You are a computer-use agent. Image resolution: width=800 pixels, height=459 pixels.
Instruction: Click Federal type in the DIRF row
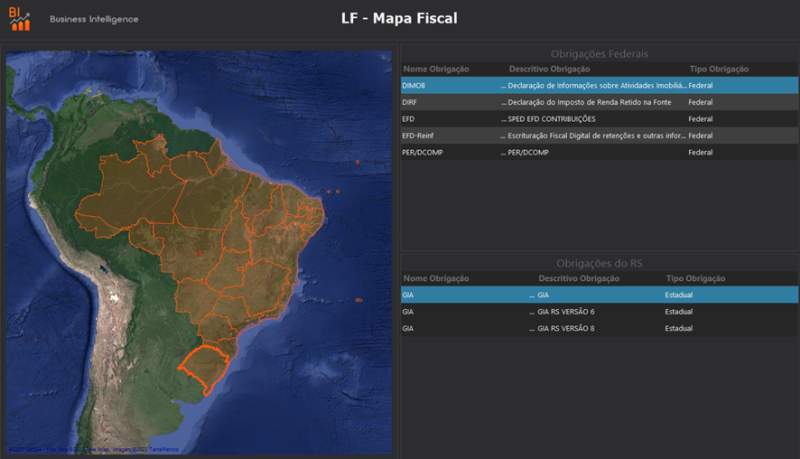tap(701, 102)
